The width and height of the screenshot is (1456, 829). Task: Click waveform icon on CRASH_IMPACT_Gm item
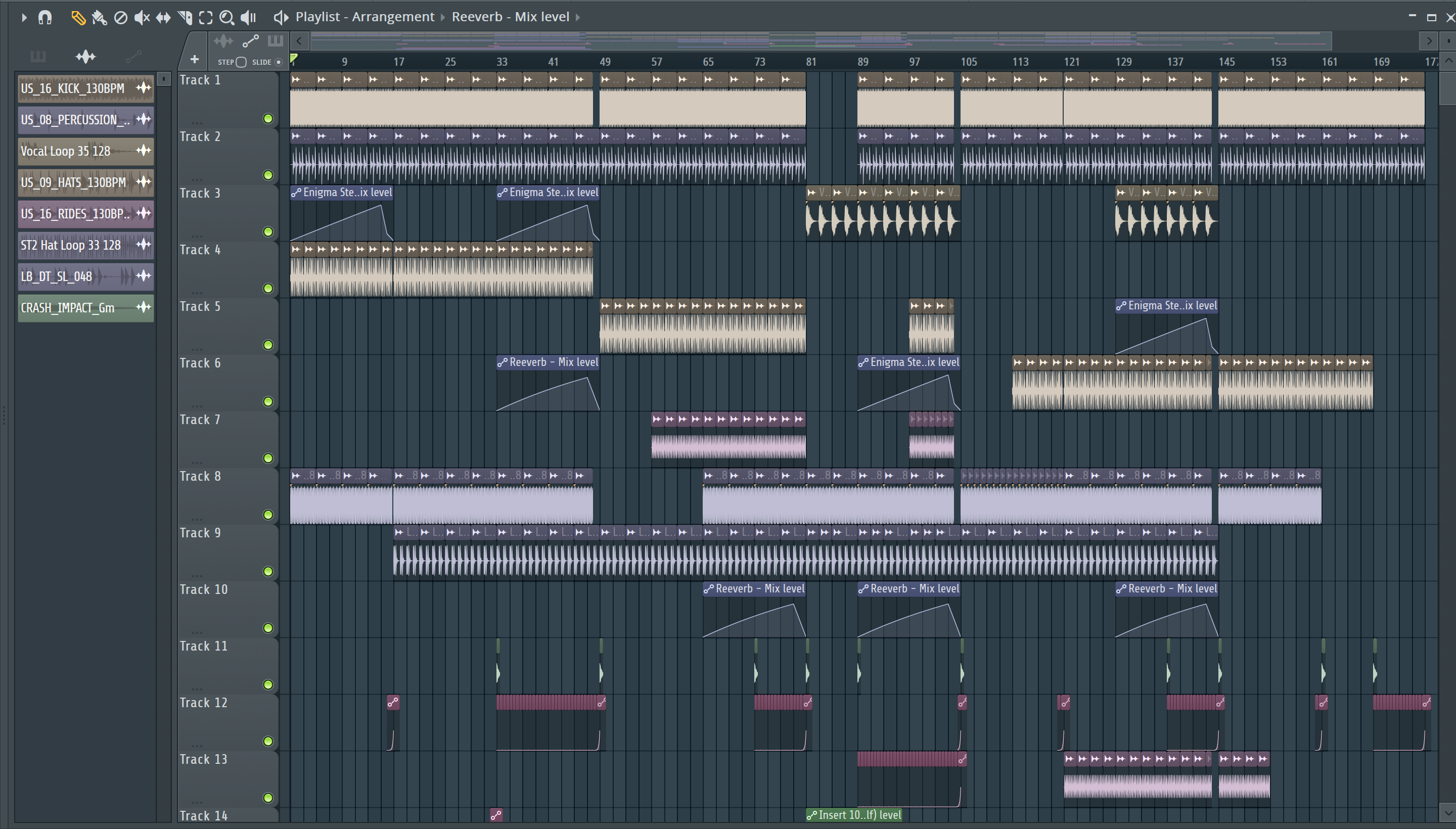tap(144, 307)
